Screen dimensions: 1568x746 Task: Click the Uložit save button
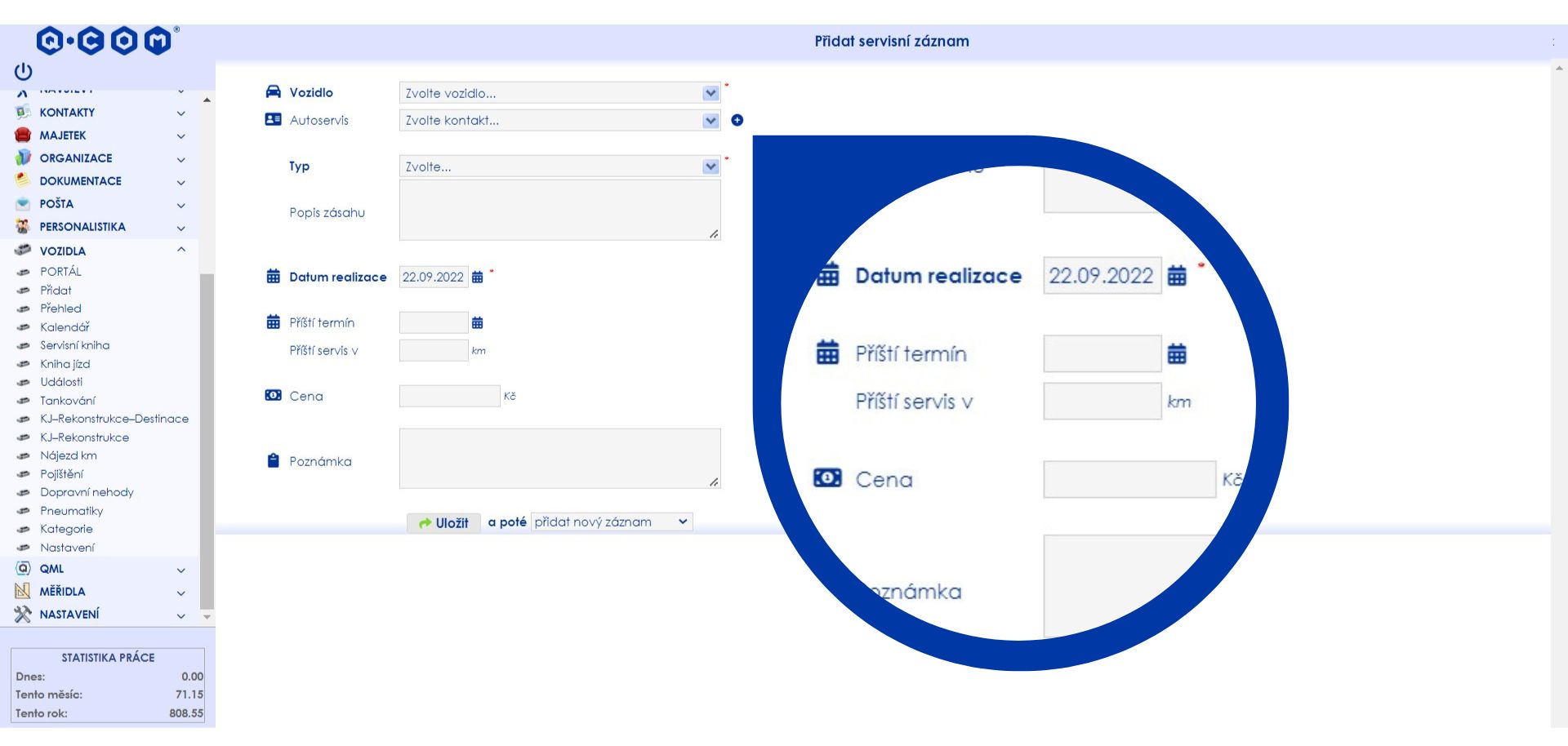point(443,522)
